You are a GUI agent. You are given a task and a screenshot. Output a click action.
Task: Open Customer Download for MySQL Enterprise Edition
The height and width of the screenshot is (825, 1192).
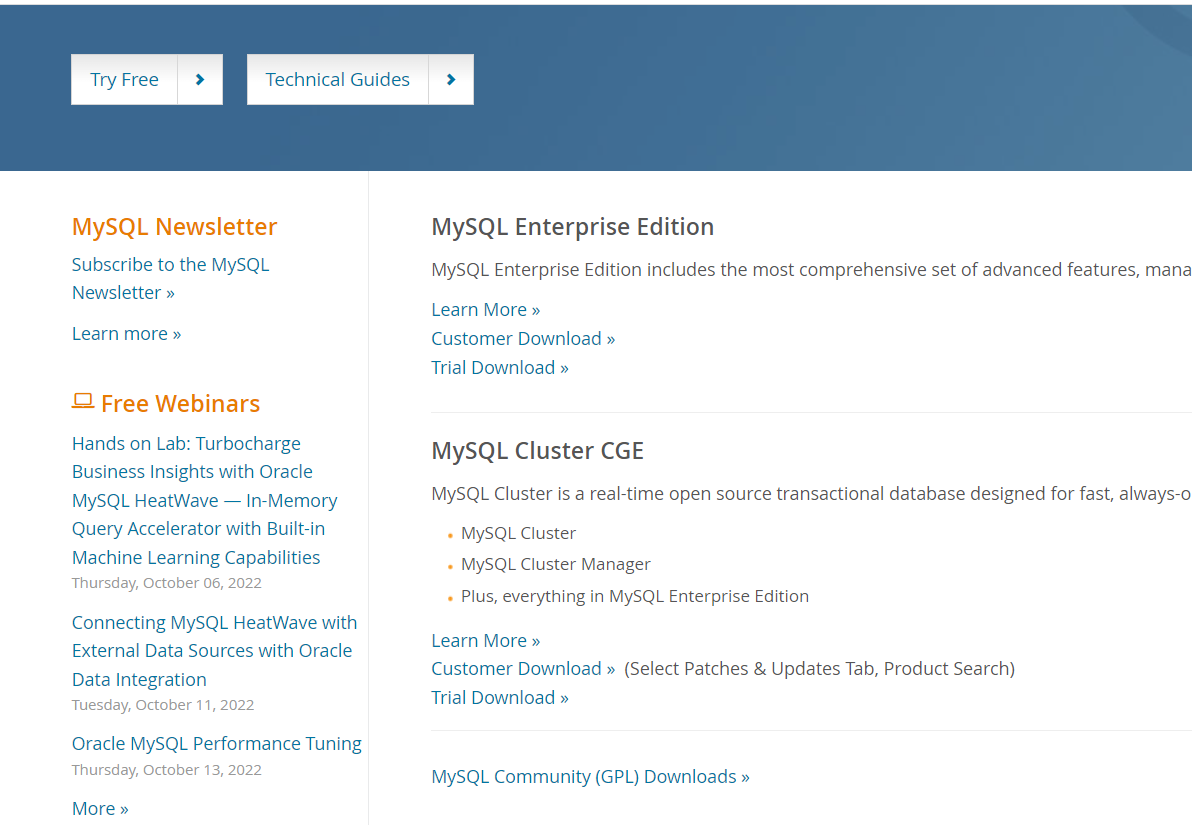pyautogui.click(x=523, y=339)
